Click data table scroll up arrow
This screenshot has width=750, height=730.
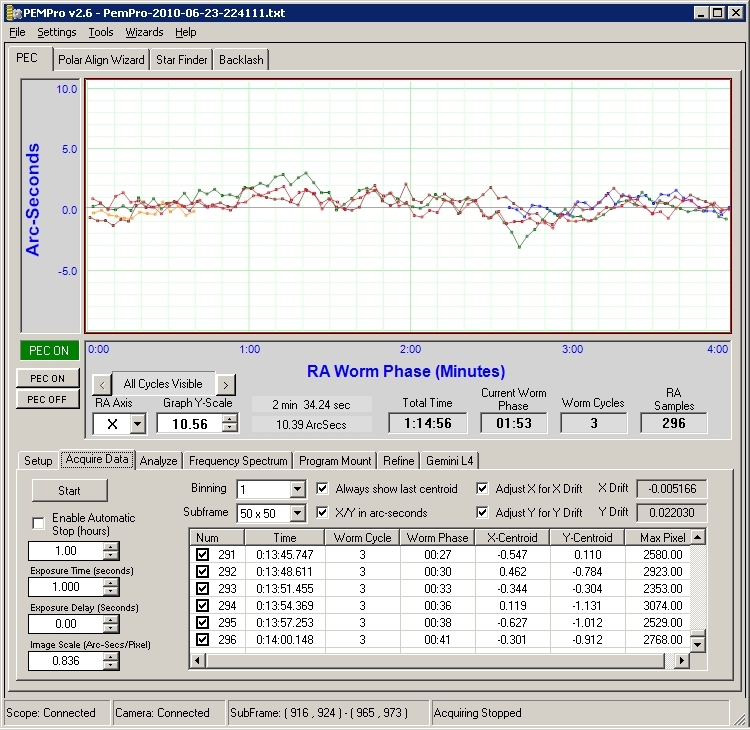pos(698,537)
